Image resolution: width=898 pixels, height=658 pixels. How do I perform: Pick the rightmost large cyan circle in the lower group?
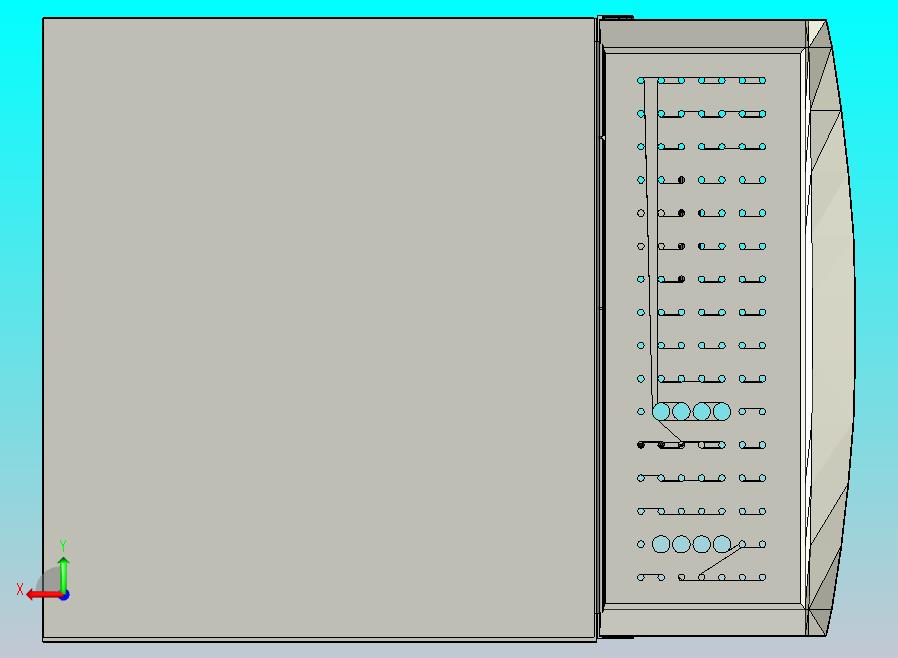pyautogui.click(x=722, y=544)
